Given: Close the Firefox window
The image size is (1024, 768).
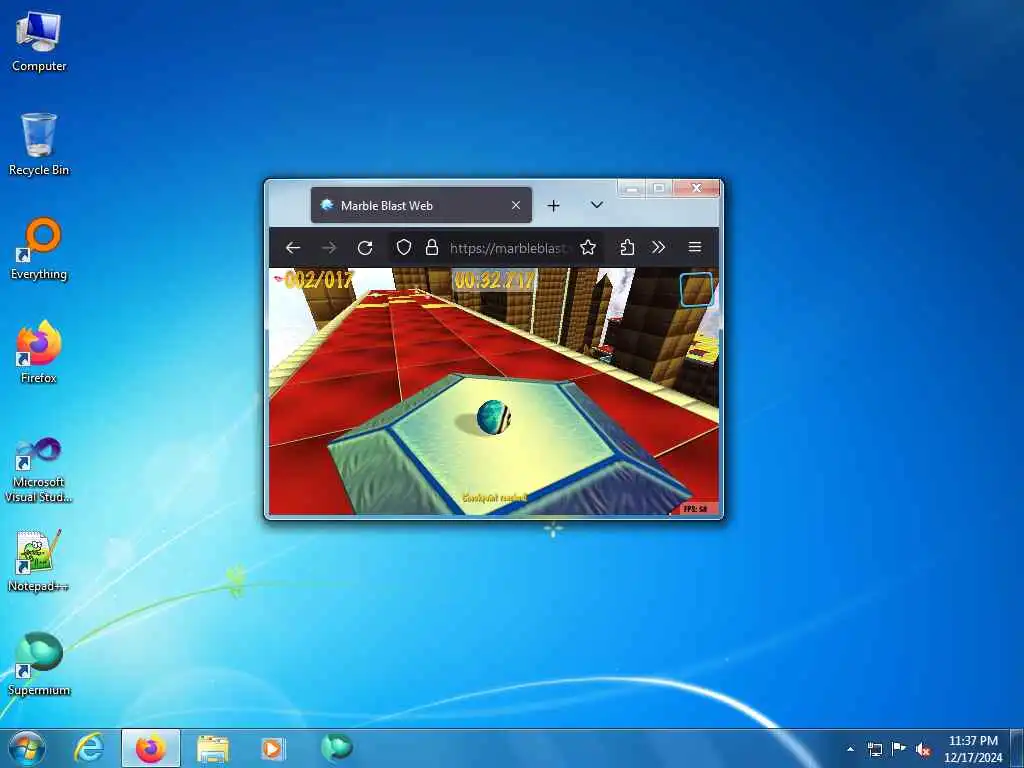Looking at the screenshot, I should click(x=696, y=188).
